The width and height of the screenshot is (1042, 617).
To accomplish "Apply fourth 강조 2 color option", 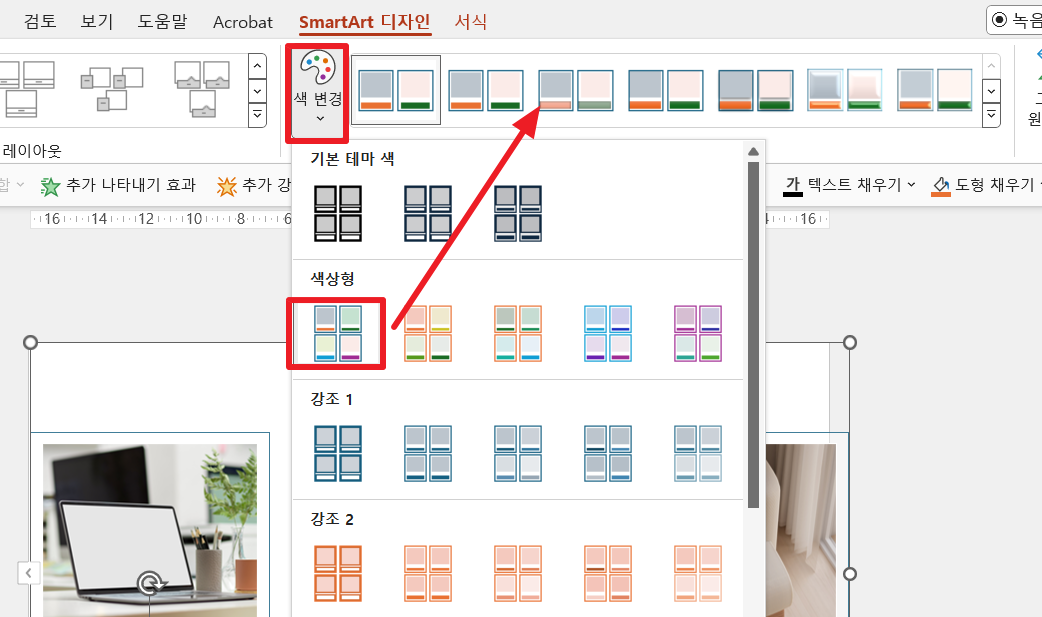I will coord(607,573).
